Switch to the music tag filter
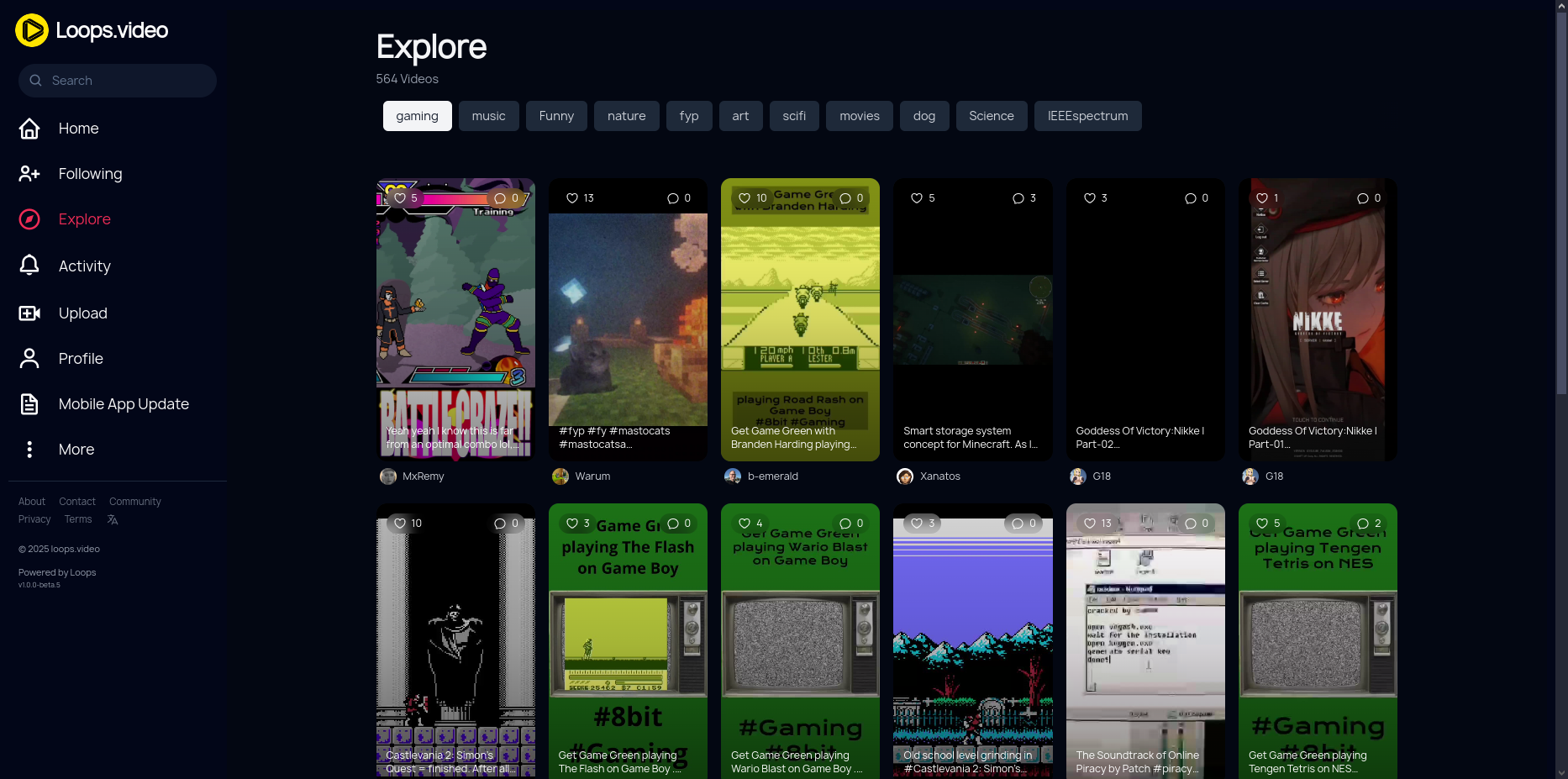Viewport: 1568px width, 779px height. (488, 116)
